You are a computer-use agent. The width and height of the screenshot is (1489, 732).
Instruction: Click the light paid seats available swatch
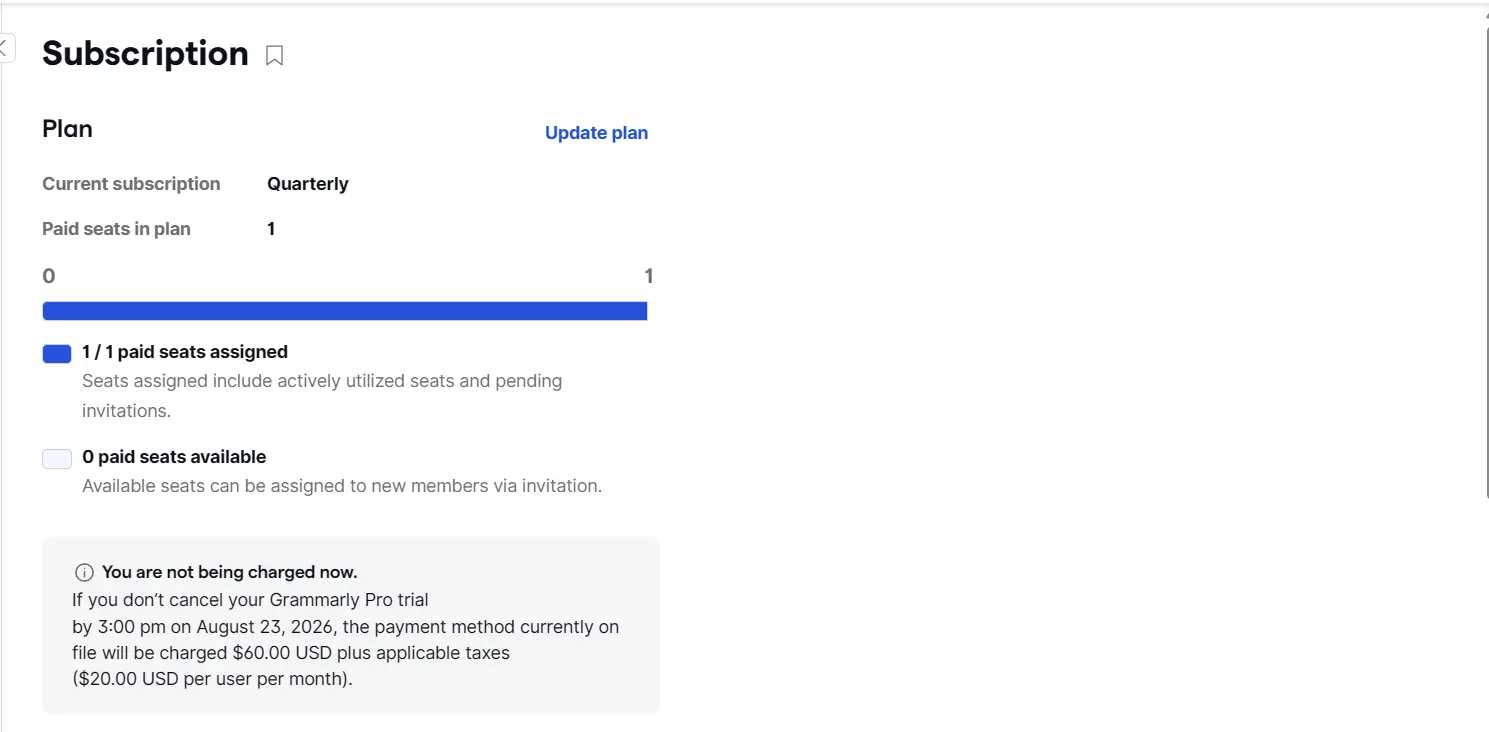click(x=57, y=459)
